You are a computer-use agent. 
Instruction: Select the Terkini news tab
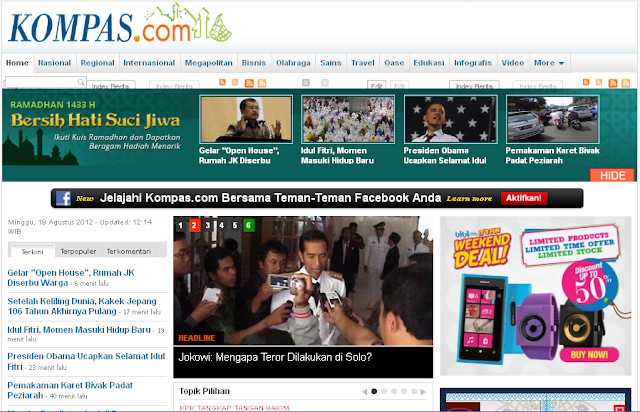click(x=32, y=252)
